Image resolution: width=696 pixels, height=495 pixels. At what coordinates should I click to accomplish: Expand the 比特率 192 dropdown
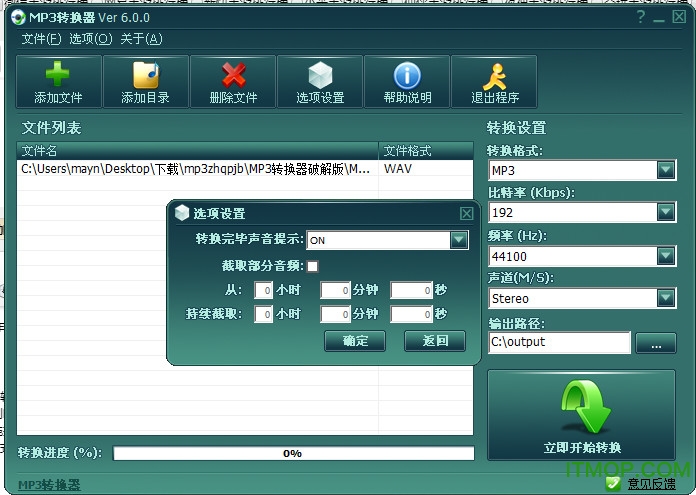(x=666, y=212)
